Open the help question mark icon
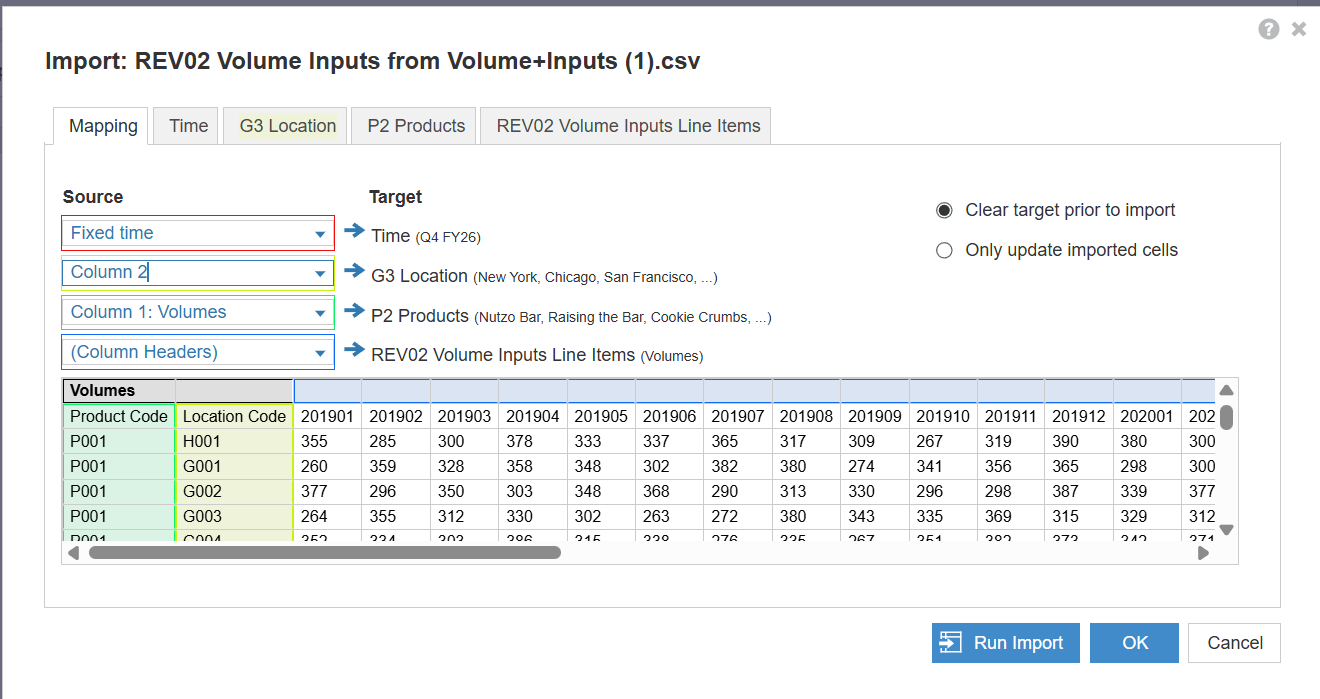 [x=1269, y=29]
